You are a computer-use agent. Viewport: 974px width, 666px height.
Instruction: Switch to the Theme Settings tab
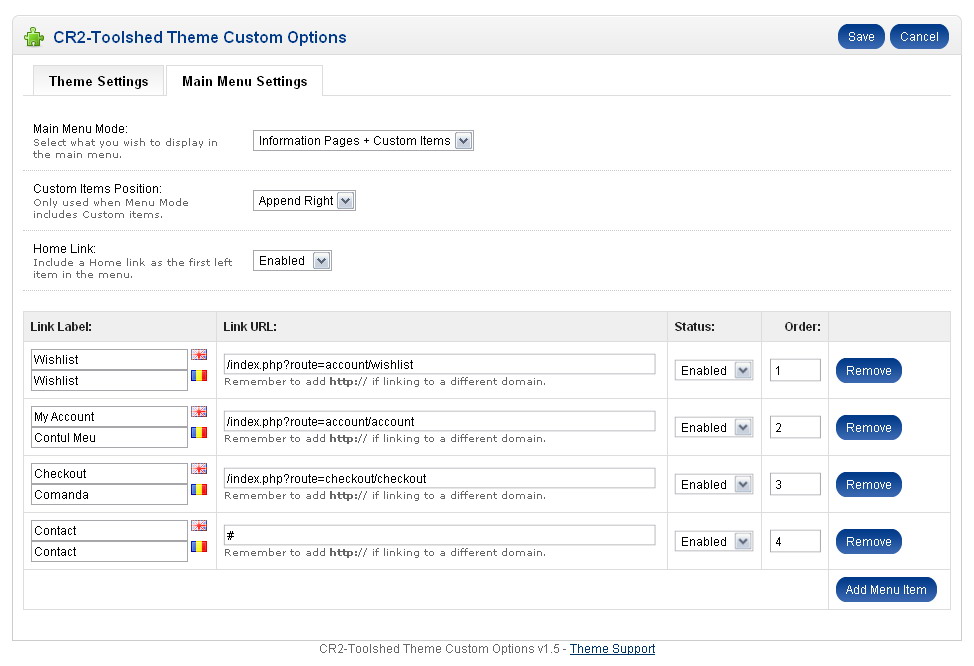pos(98,82)
